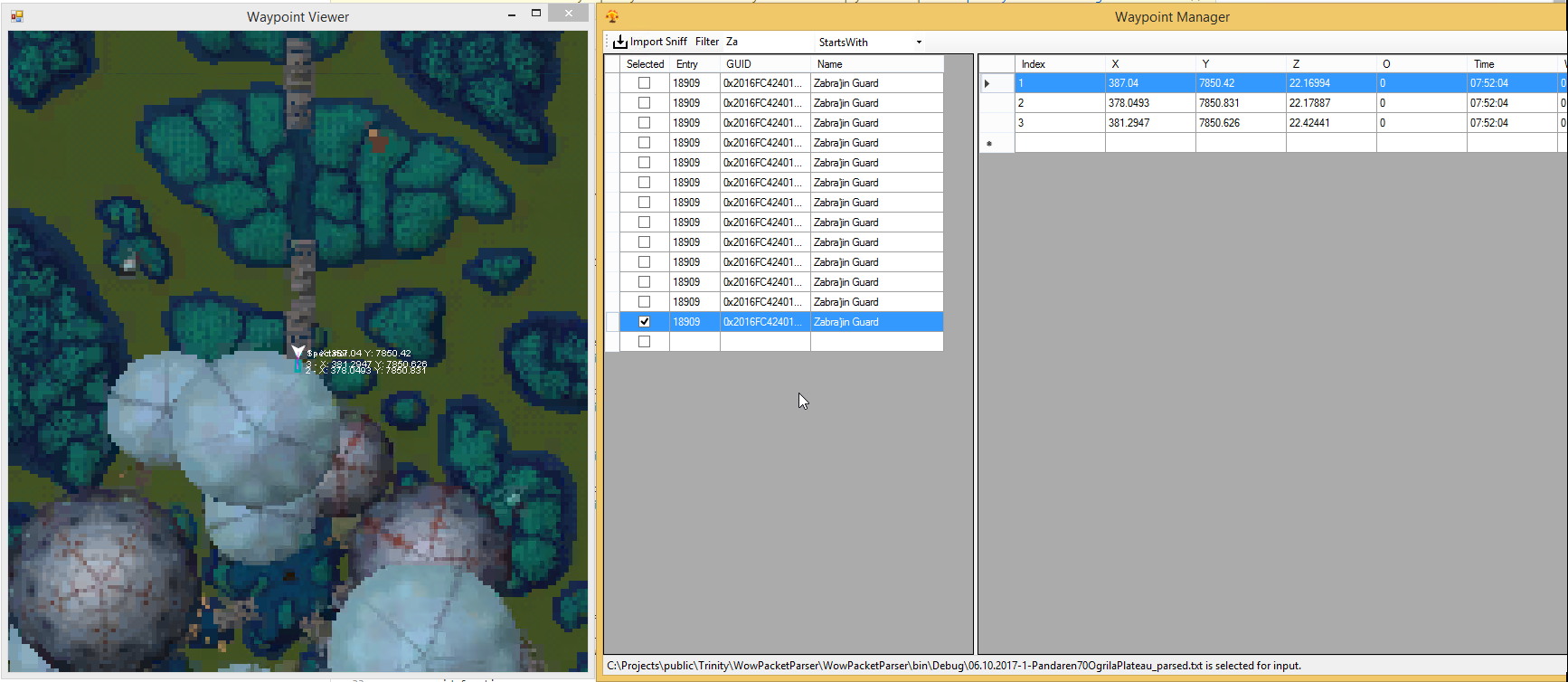Viewport: 1568px width, 682px height.
Task: Click the Y column header
Action: click(1241, 64)
